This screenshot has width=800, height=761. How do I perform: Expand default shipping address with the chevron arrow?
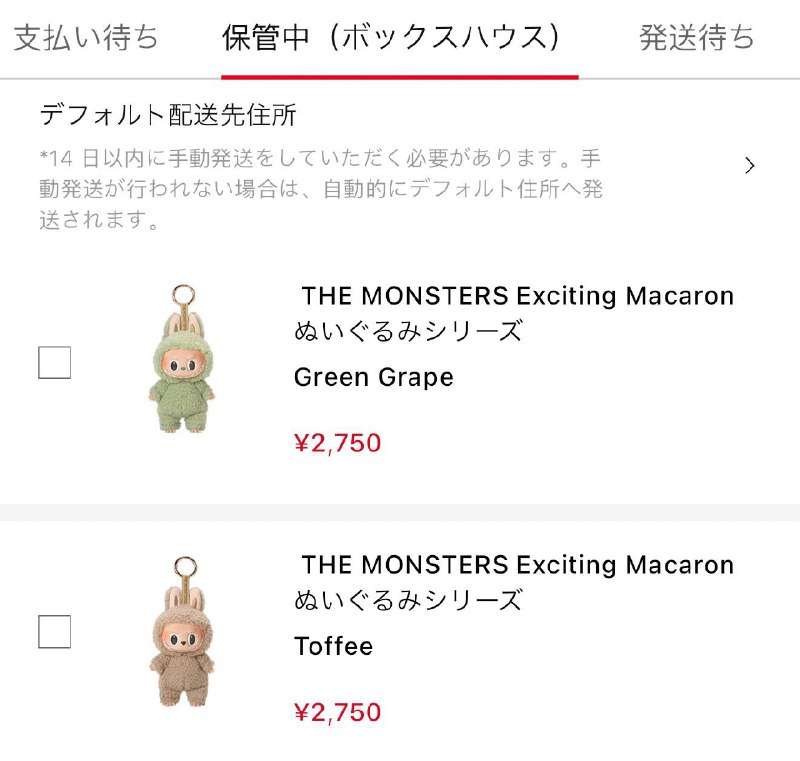point(750,166)
